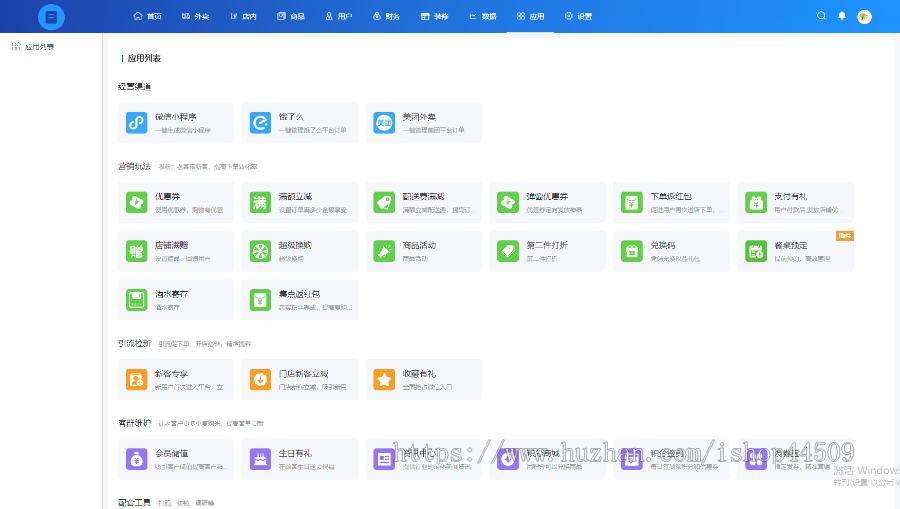
Task: Click the 积分商城 card
Action: pos(548,459)
